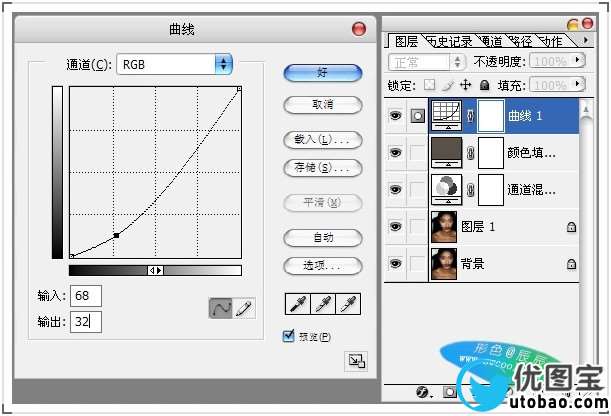Switch to the 通道 tab
The image size is (611, 416).
click(491, 41)
